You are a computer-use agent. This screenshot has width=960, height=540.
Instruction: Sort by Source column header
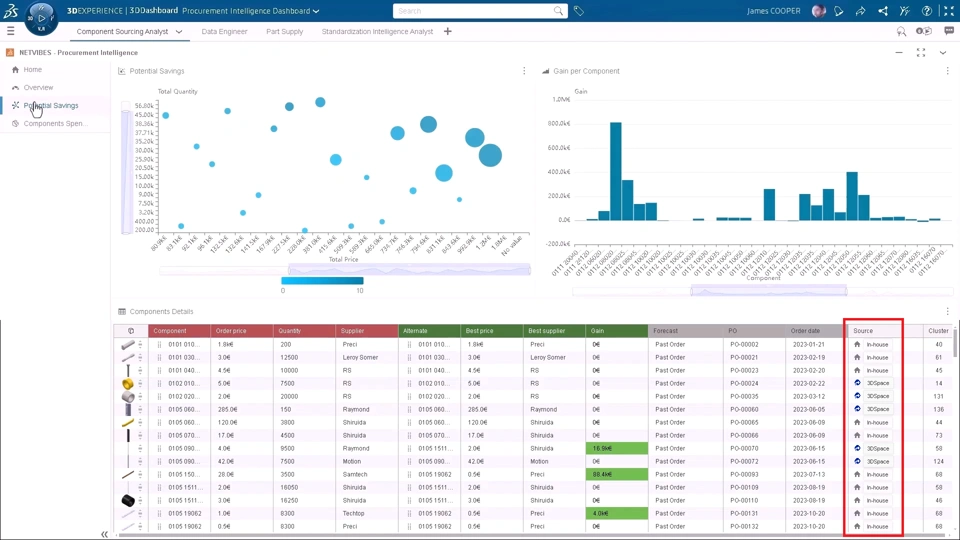click(876, 331)
